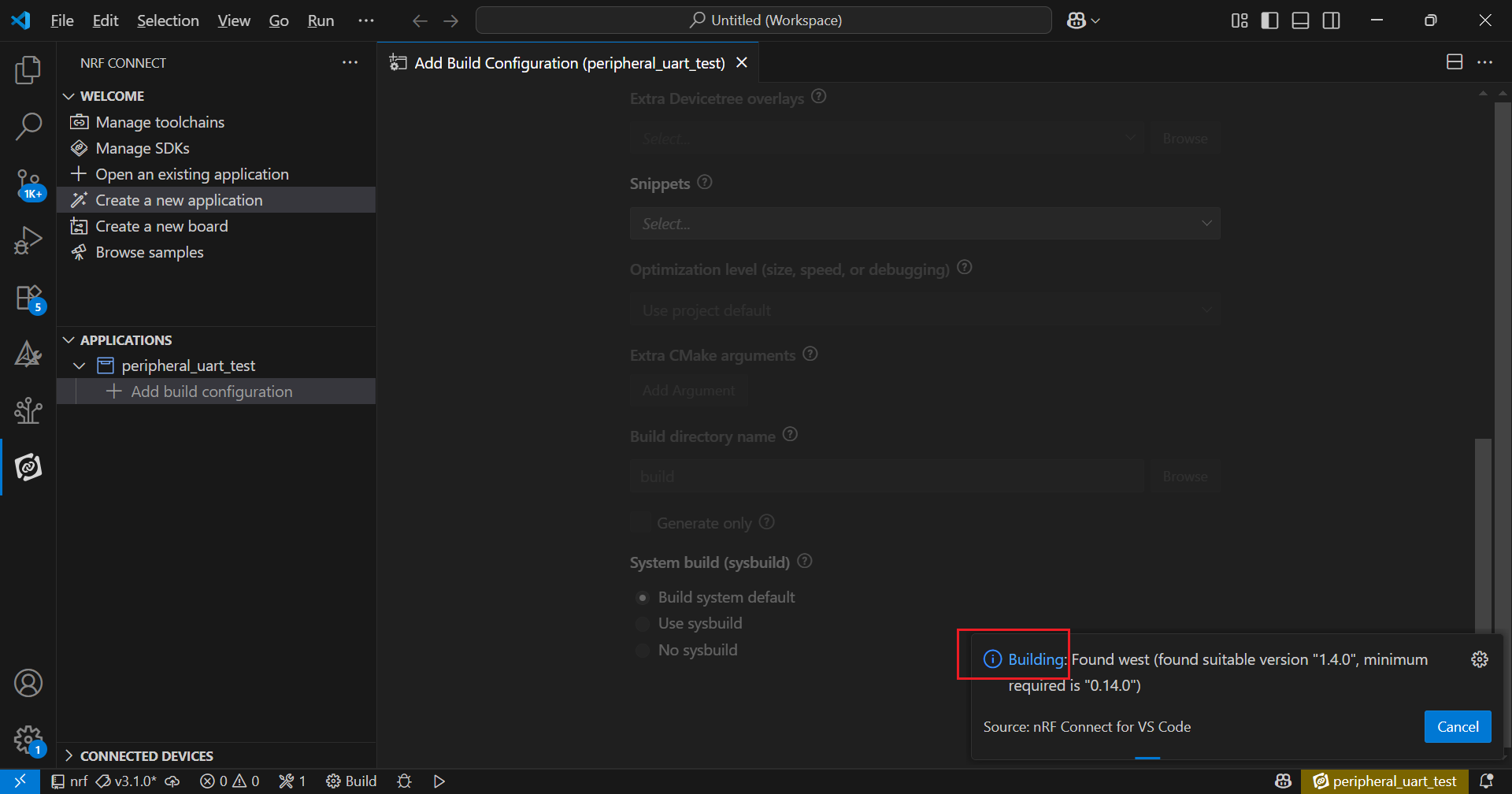Open the Accounts menu icon
This screenshot has height=794, width=1512.
[x=28, y=683]
